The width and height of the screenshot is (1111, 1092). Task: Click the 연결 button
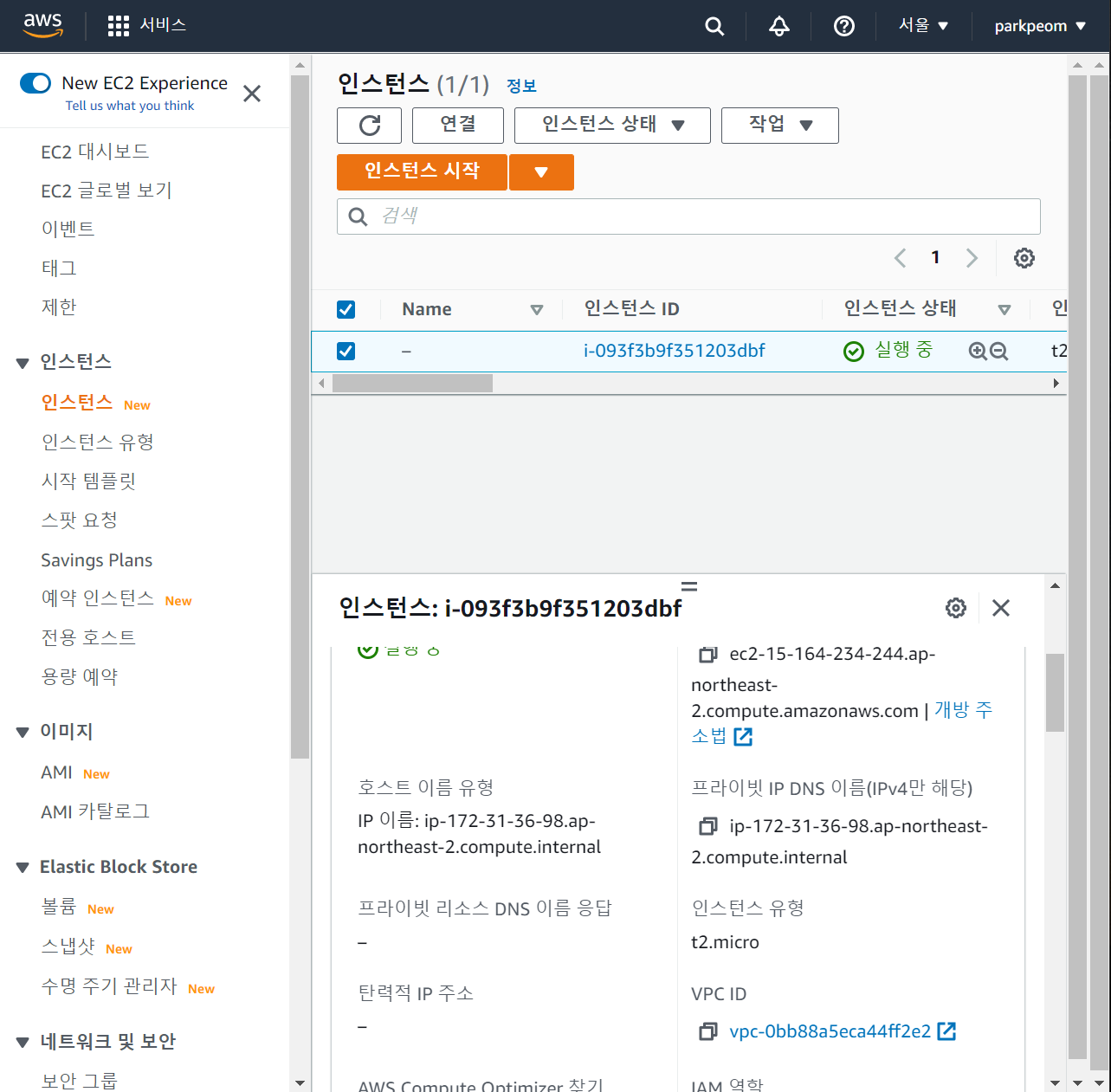point(458,126)
